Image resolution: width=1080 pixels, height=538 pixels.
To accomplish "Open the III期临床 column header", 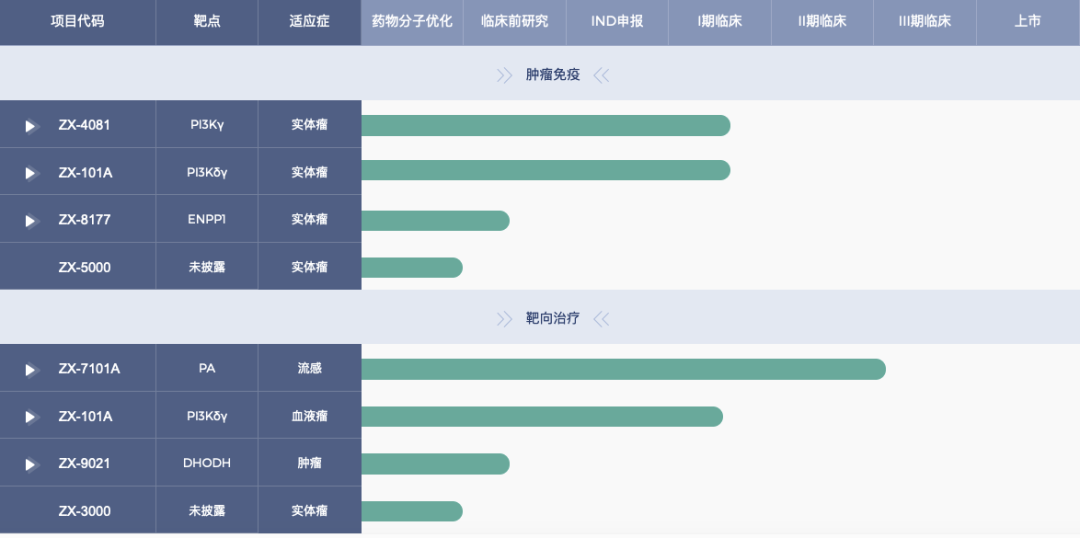I will 924,21.
